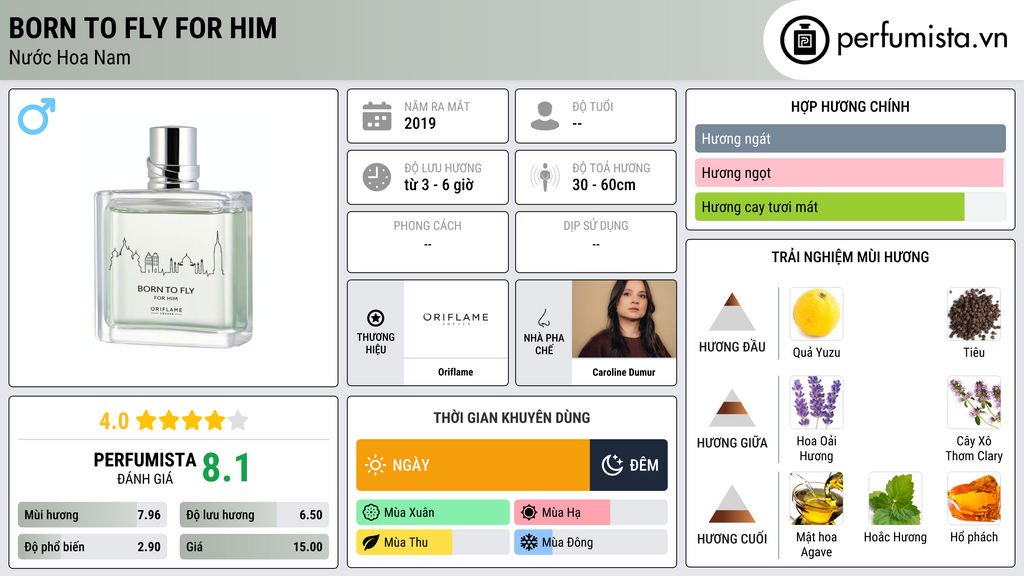
Task: Click the sillage radiating person icon
Action: point(545,177)
